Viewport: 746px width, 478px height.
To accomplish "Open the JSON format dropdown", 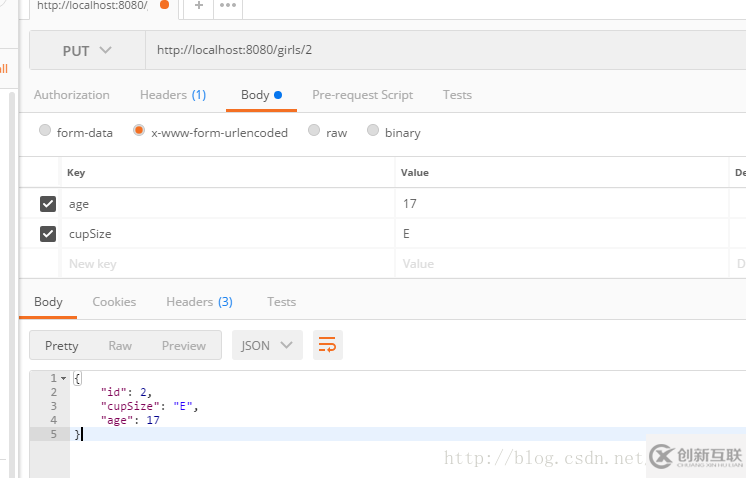I will 267,345.
